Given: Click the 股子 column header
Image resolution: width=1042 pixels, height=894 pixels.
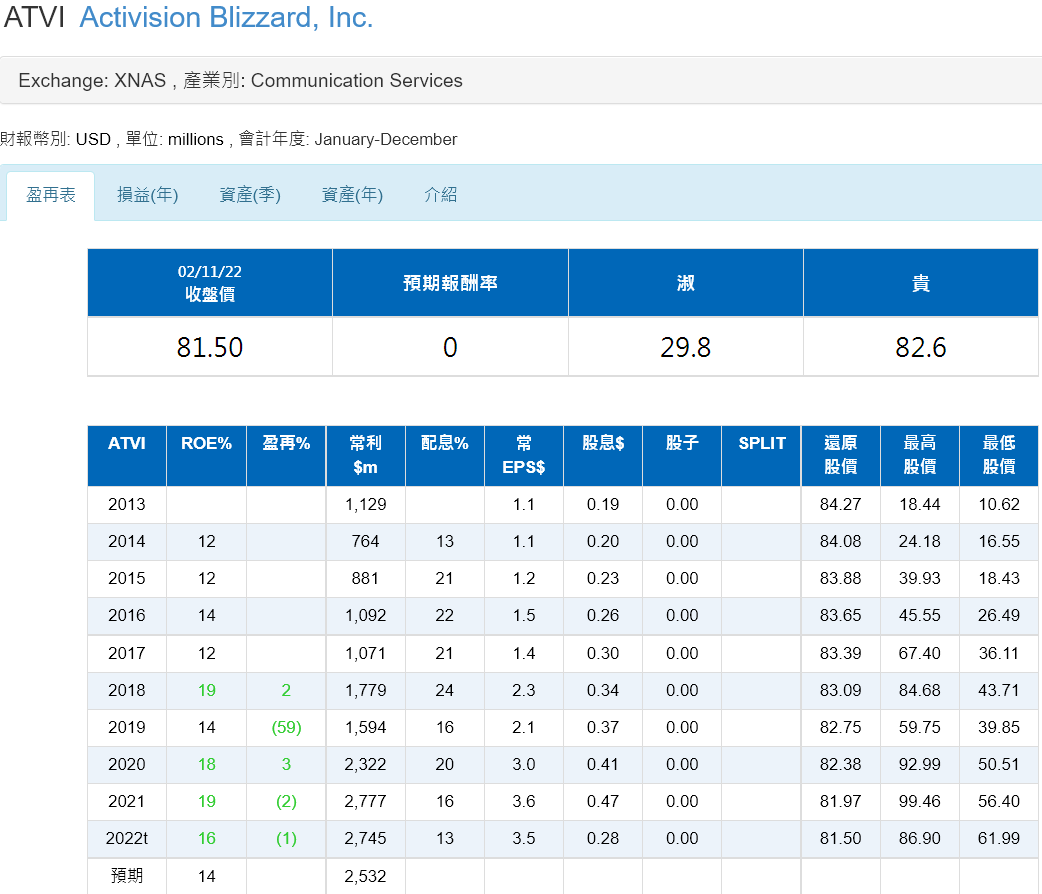Looking at the screenshot, I should (682, 455).
